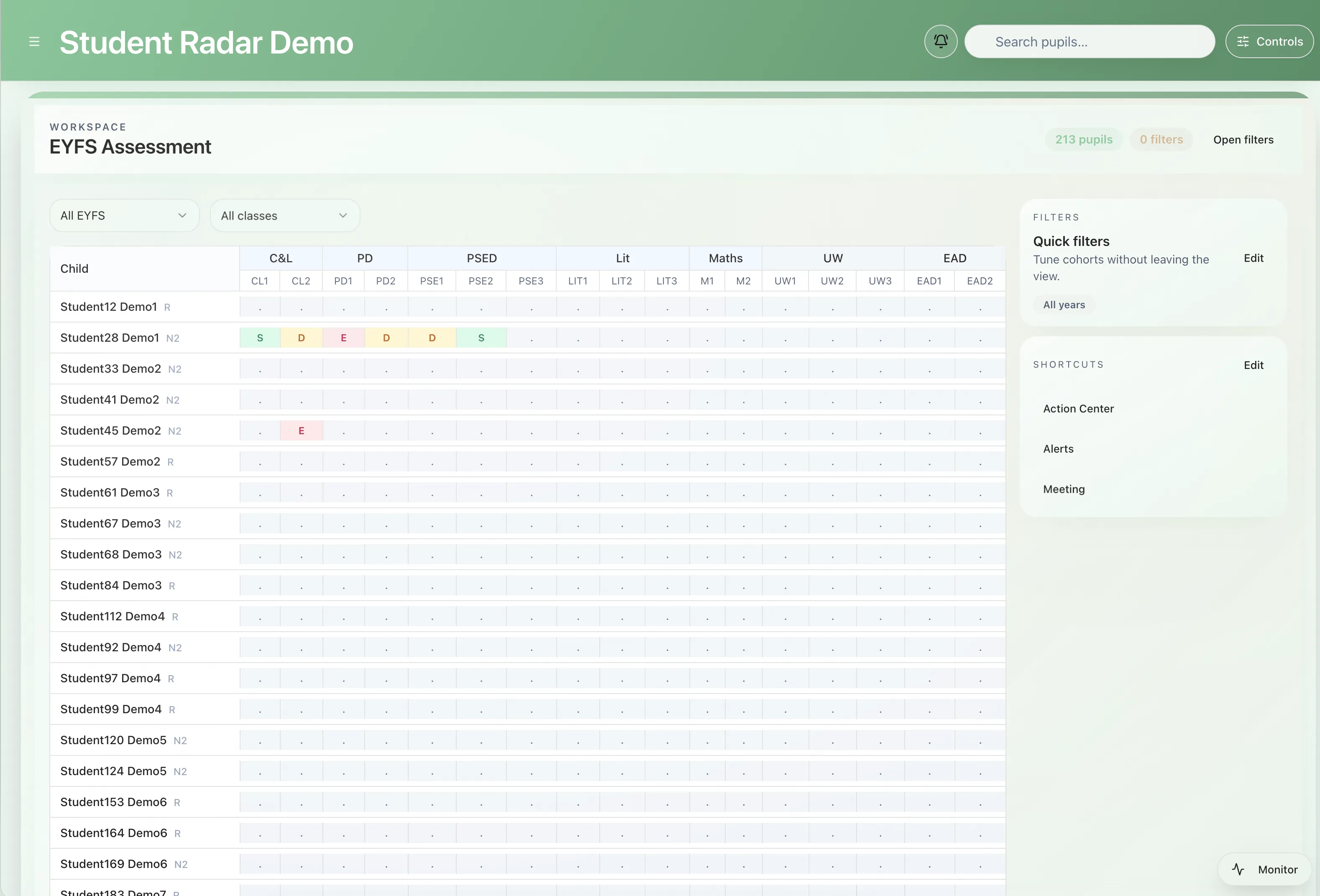
Task: Expand the All classes dropdown
Action: [x=284, y=216]
